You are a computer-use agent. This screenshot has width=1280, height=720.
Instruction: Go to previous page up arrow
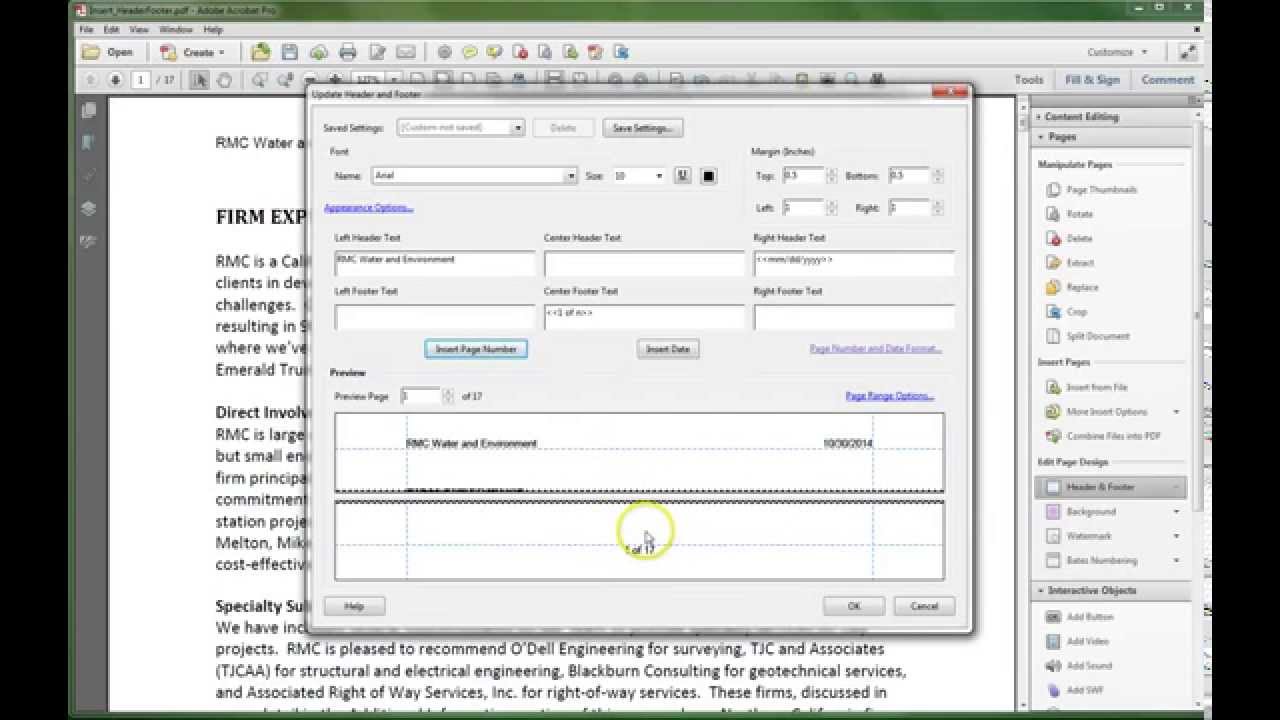click(91, 79)
